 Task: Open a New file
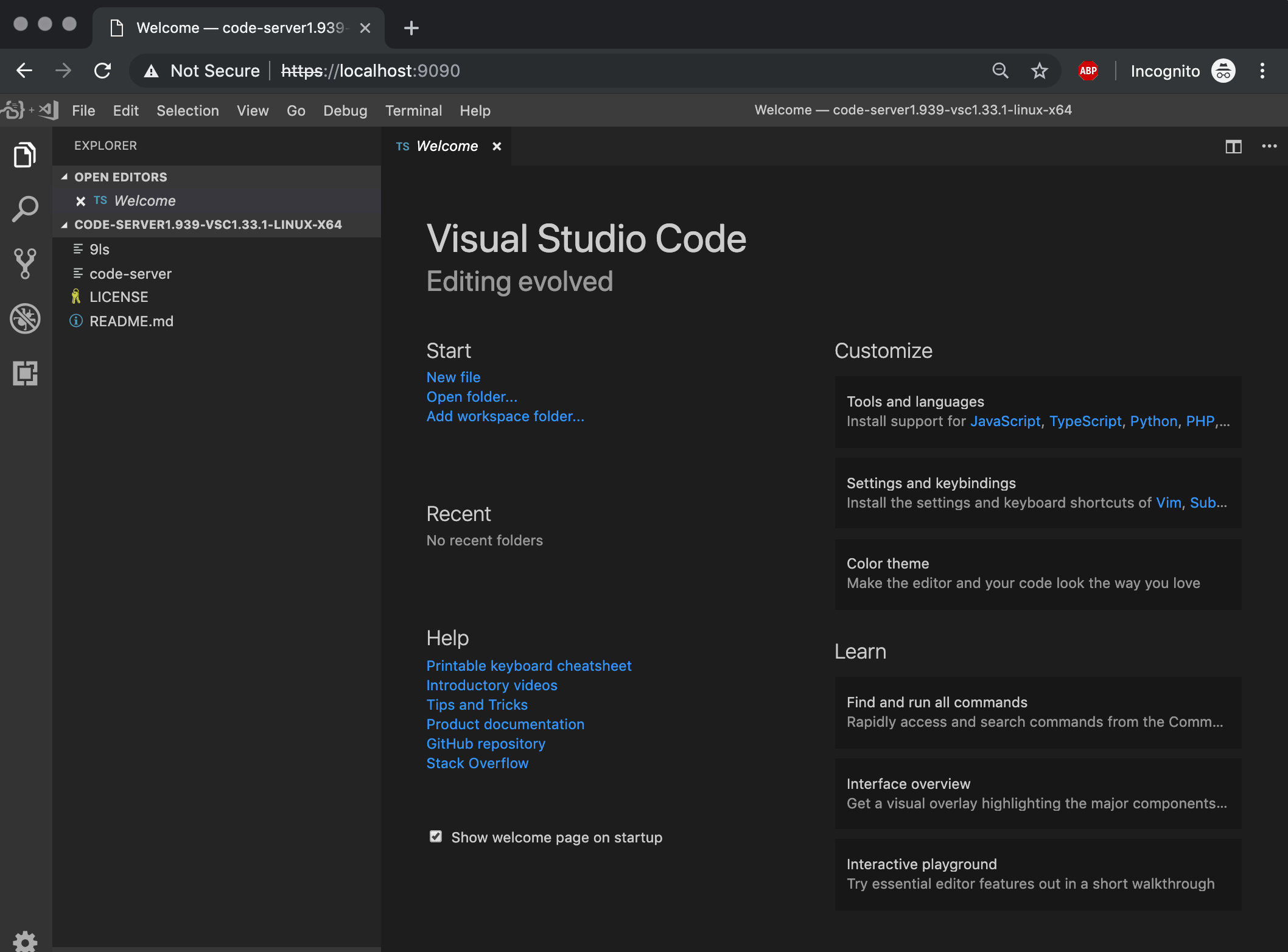452,377
